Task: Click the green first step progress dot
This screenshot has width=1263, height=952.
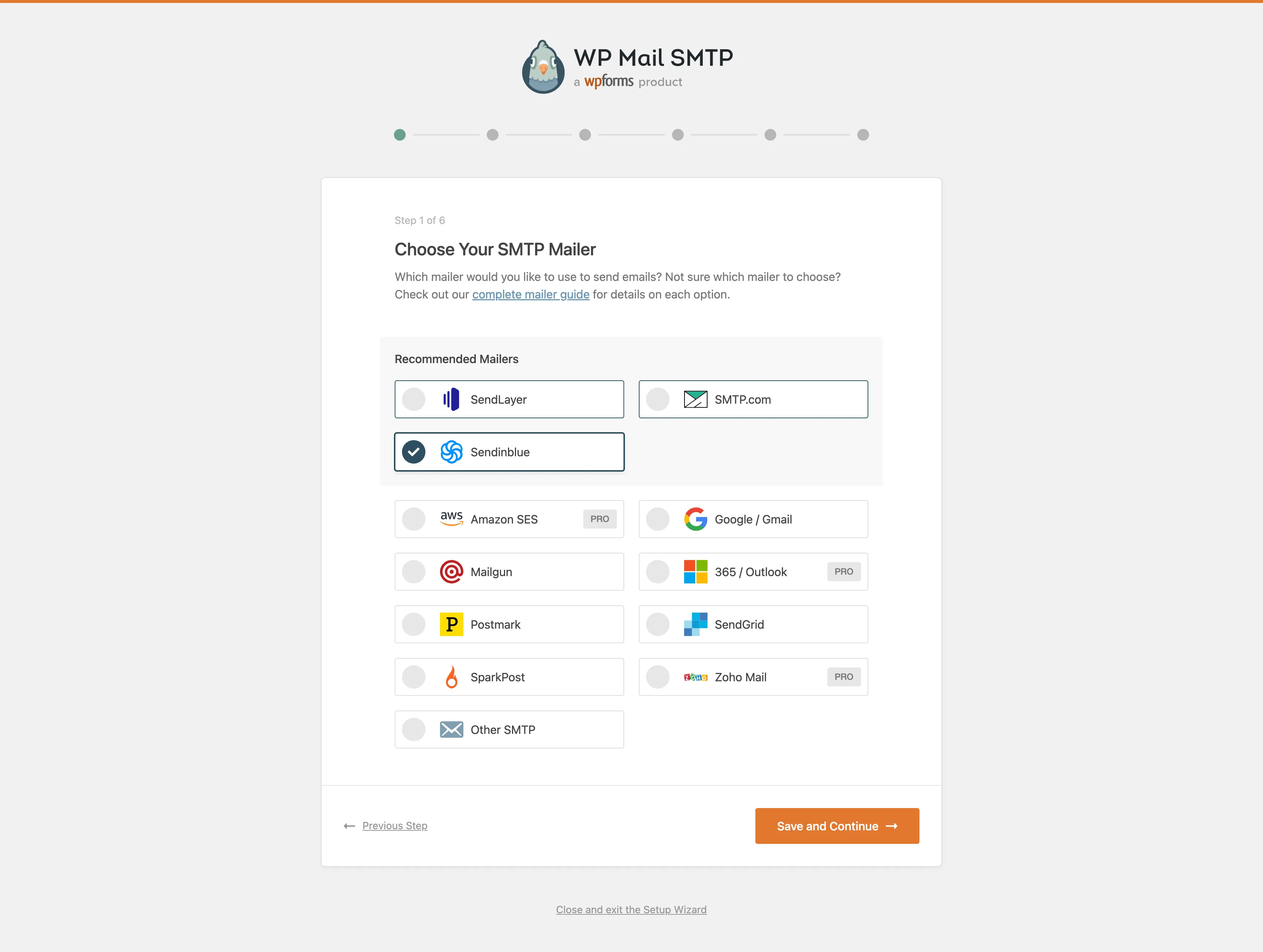Action: (400, 135)
